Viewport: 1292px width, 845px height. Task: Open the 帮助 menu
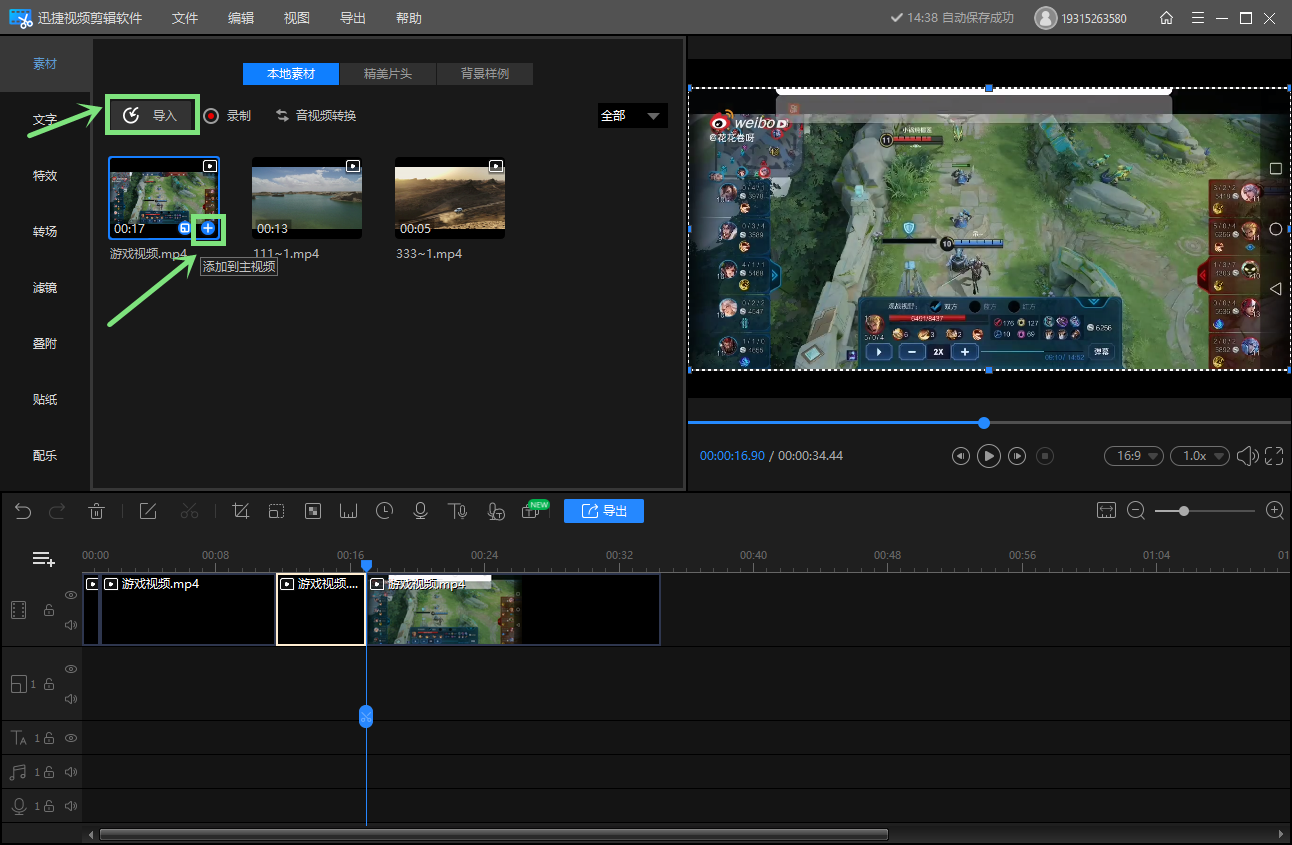409,18
